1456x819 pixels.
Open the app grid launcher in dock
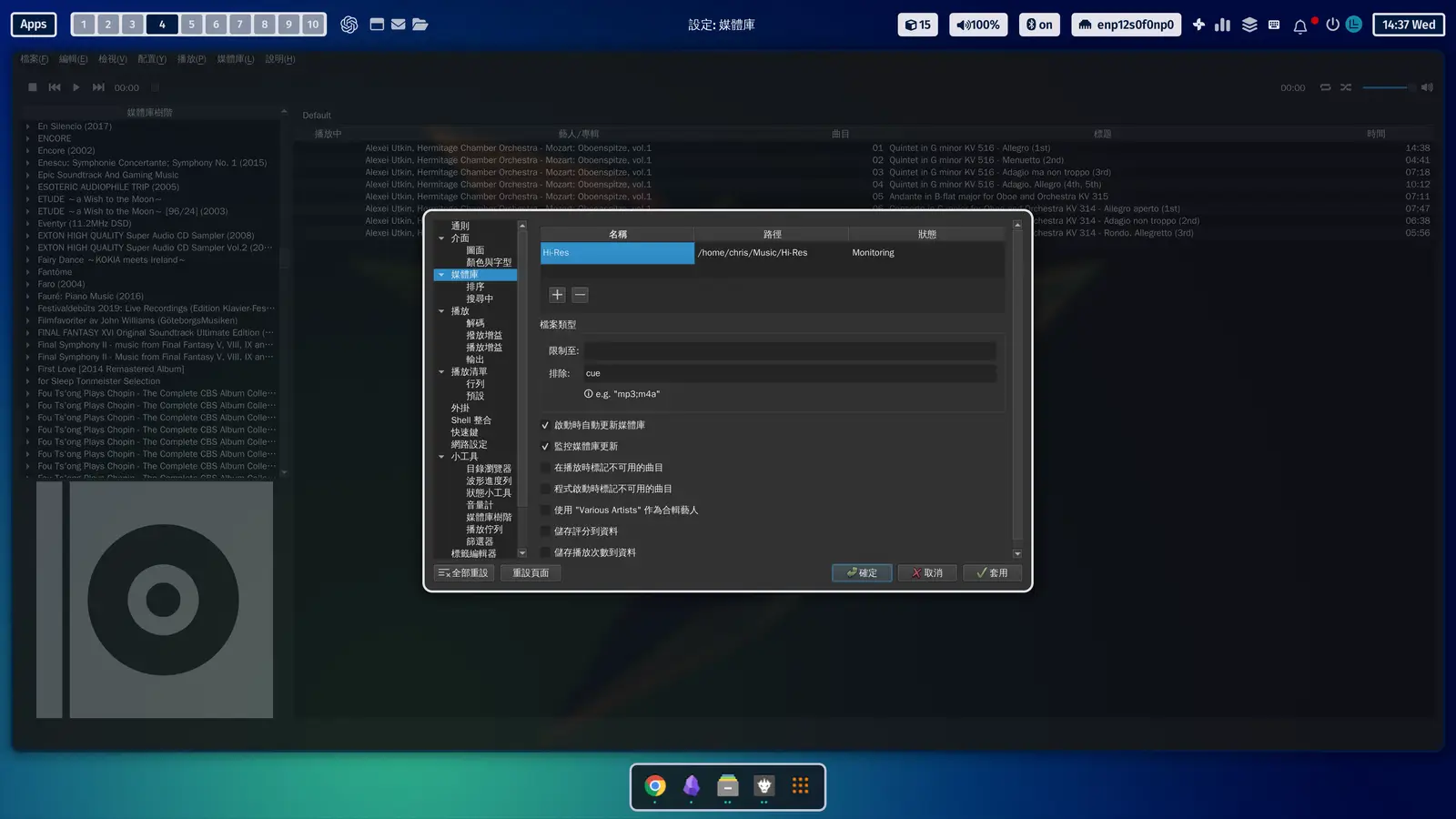pyautogui.click(x=801, y=785)
